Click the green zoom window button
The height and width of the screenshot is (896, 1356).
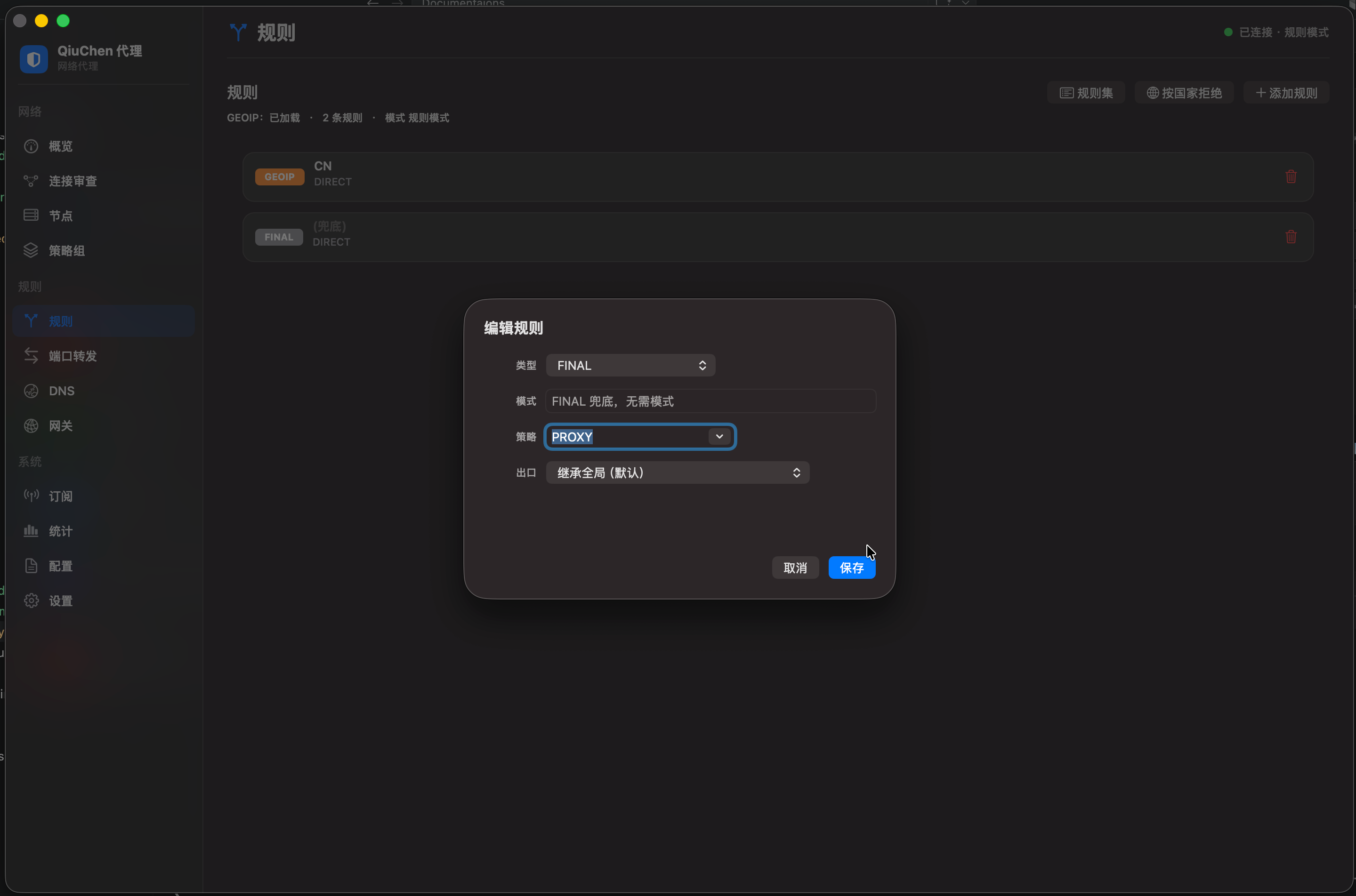63,21
